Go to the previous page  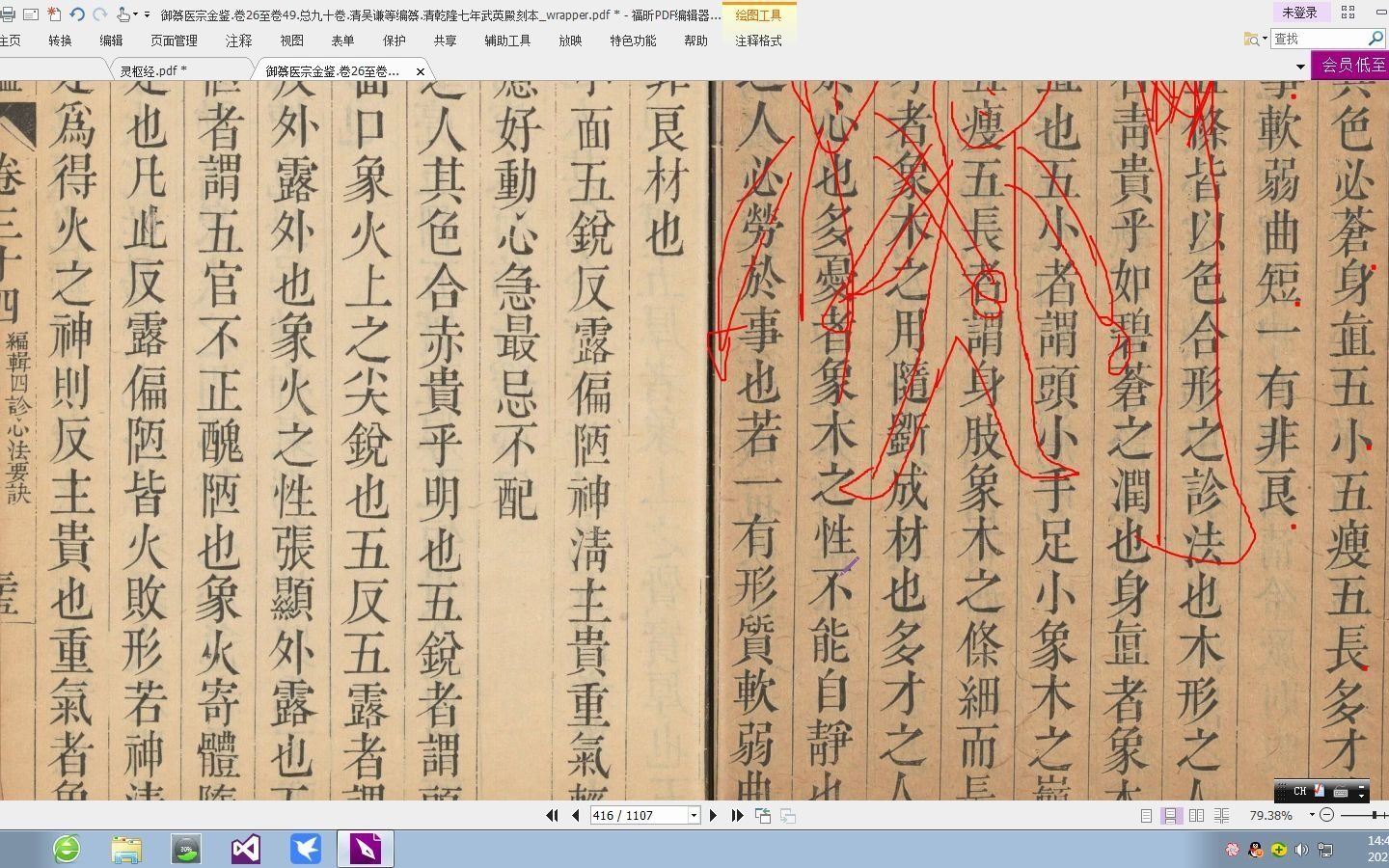click(x=576, y=815)
